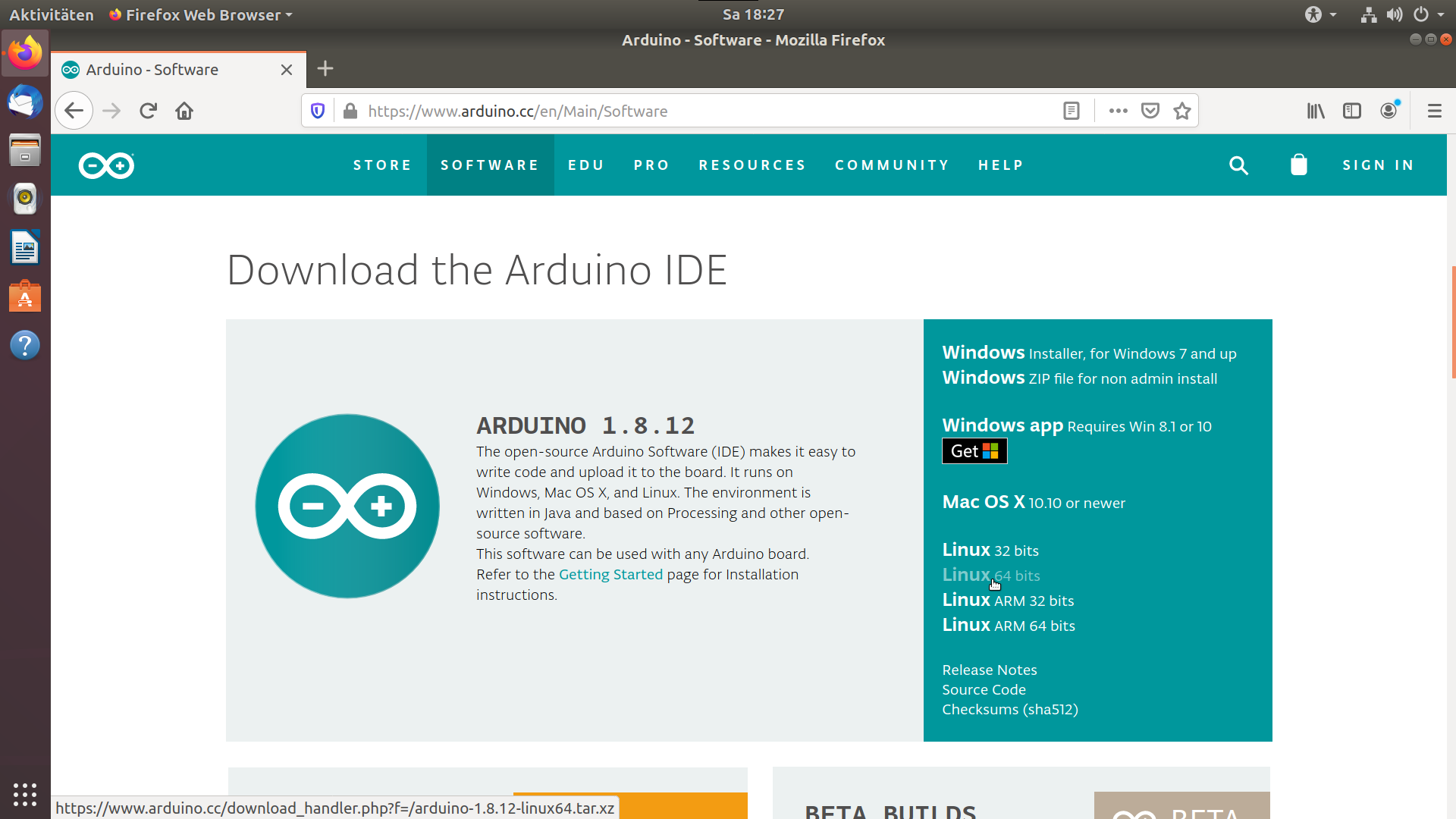Viewport: 1456px width, 819px height.
Task: Click SIGN IN link
Action: [1378, 165]
